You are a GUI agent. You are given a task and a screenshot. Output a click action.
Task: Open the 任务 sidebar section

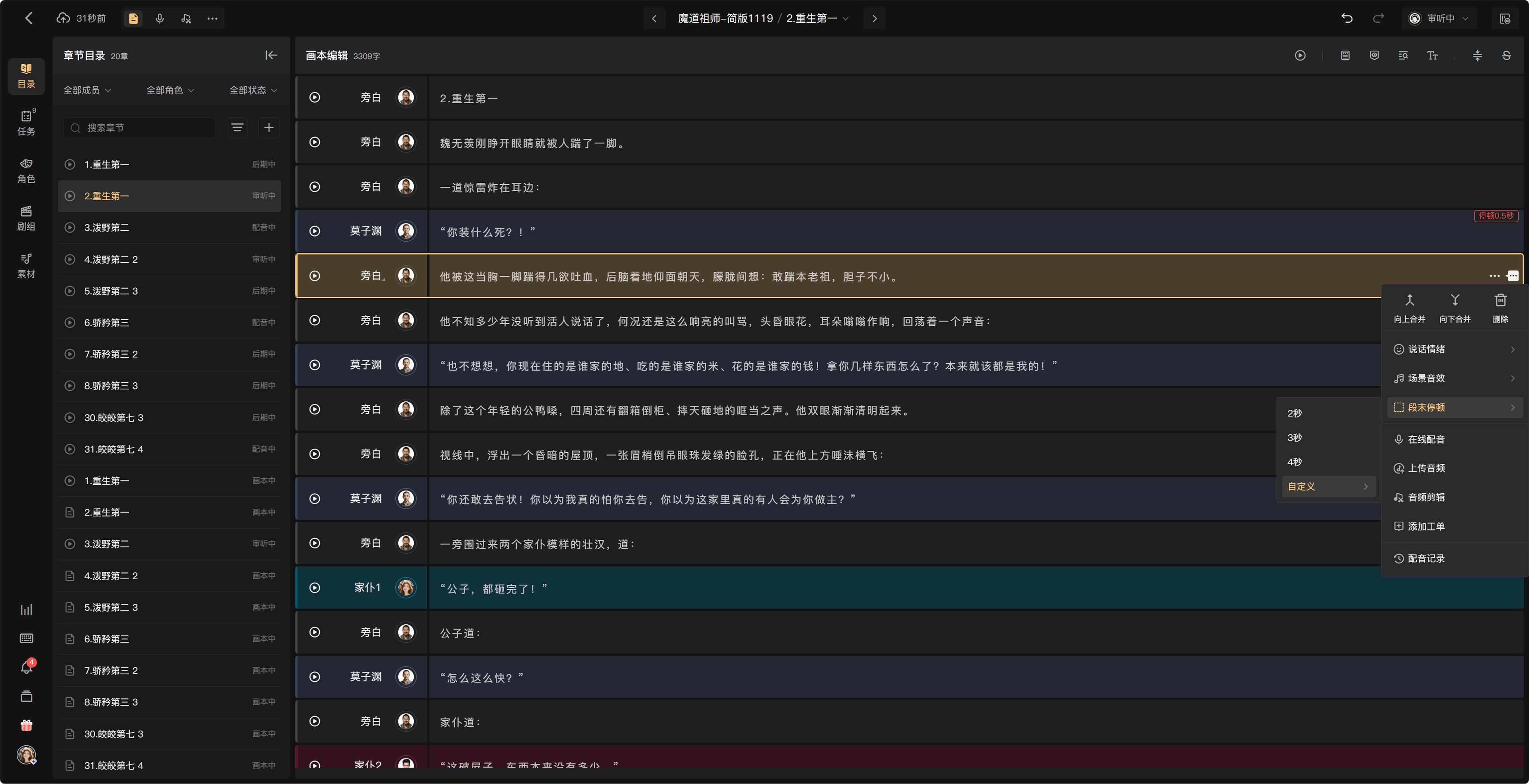(x=26, y=123)
